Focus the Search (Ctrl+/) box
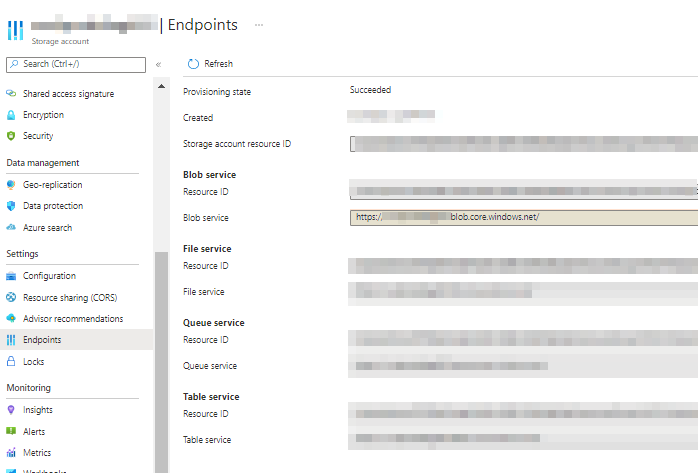698x473 pixels. pos(76,65)
